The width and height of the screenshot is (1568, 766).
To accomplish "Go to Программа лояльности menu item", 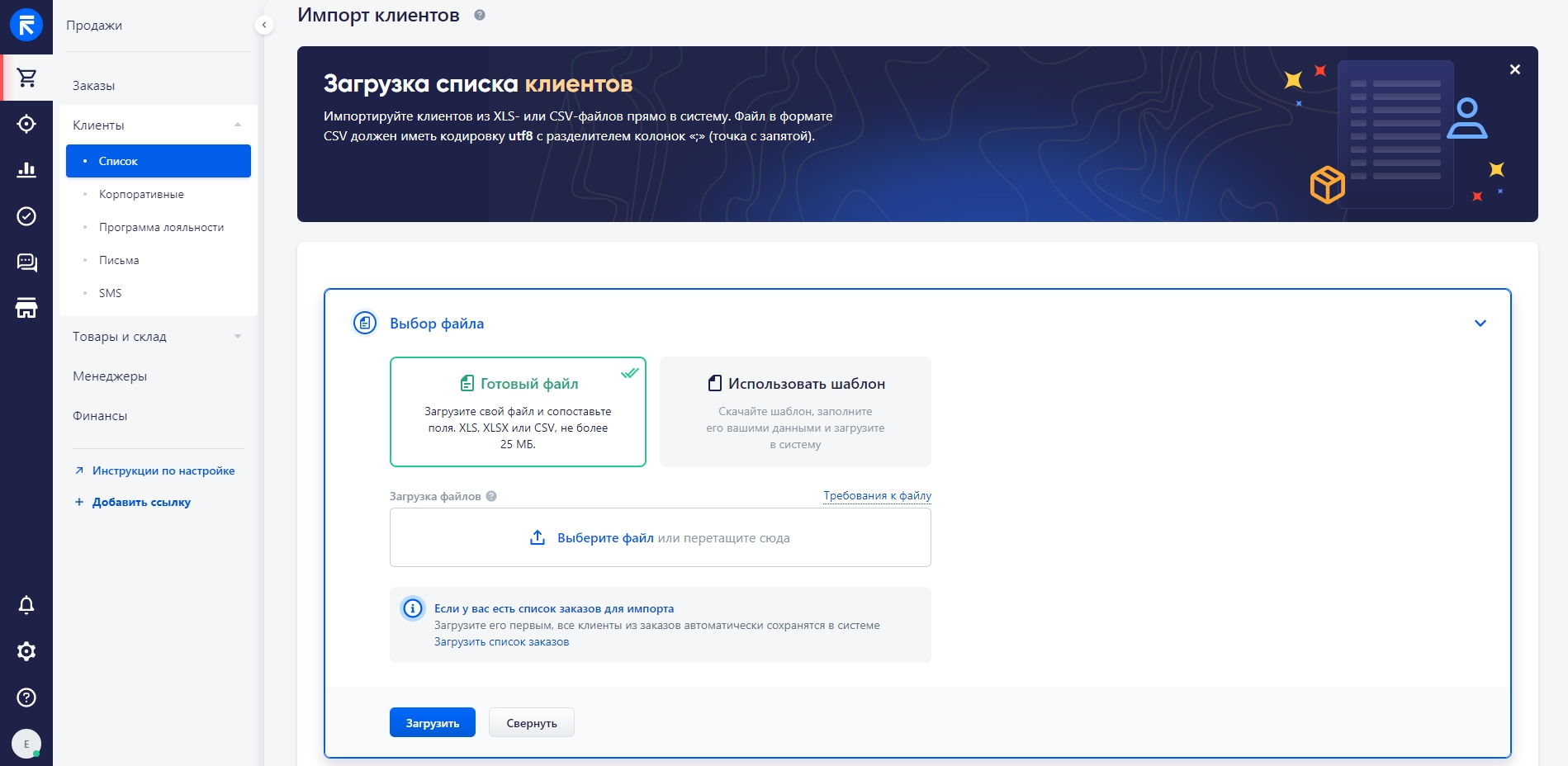I will point(161,227).
